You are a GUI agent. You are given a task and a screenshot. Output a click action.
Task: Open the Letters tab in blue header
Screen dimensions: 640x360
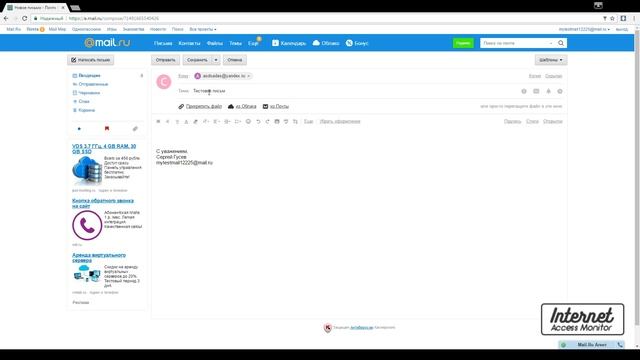(163, 43)
